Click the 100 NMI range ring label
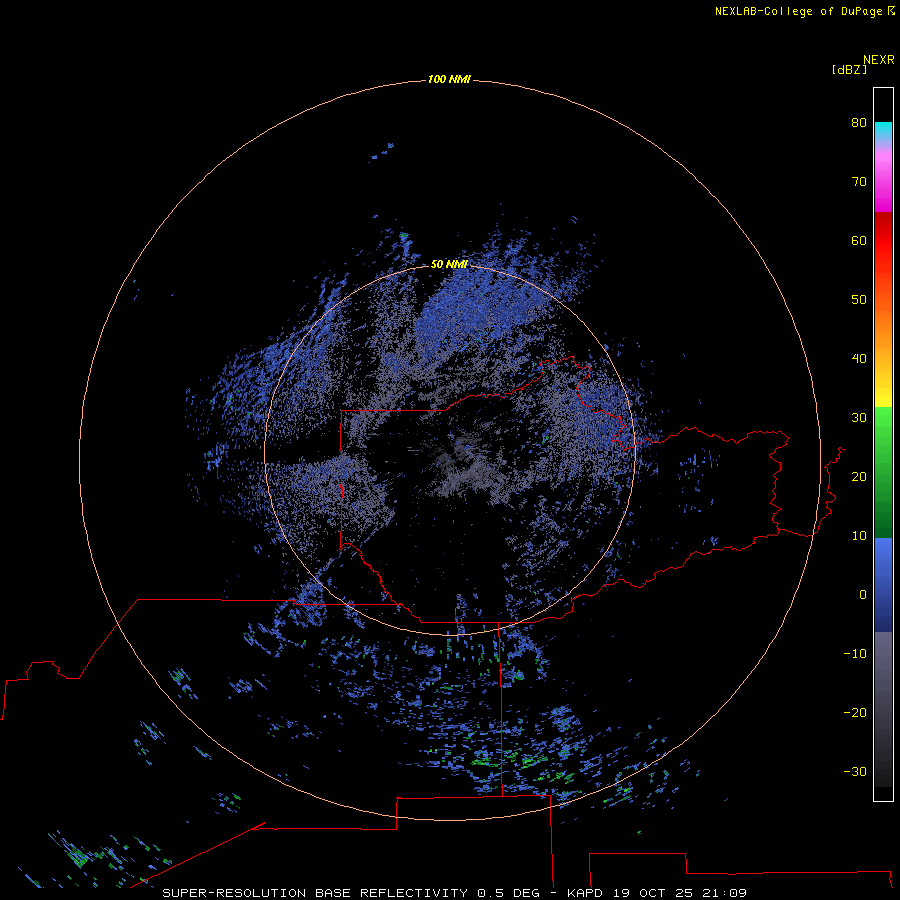 (449, 79)
